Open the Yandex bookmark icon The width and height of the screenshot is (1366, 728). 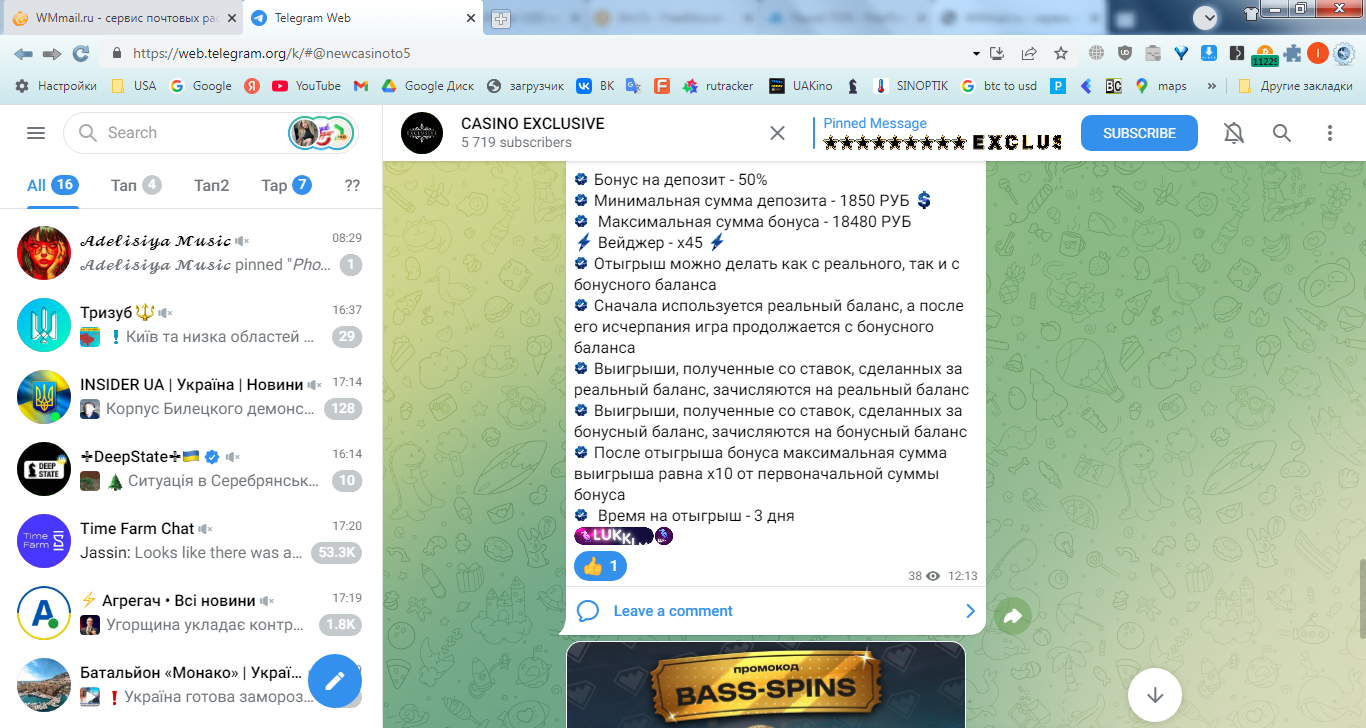point(252,86)
